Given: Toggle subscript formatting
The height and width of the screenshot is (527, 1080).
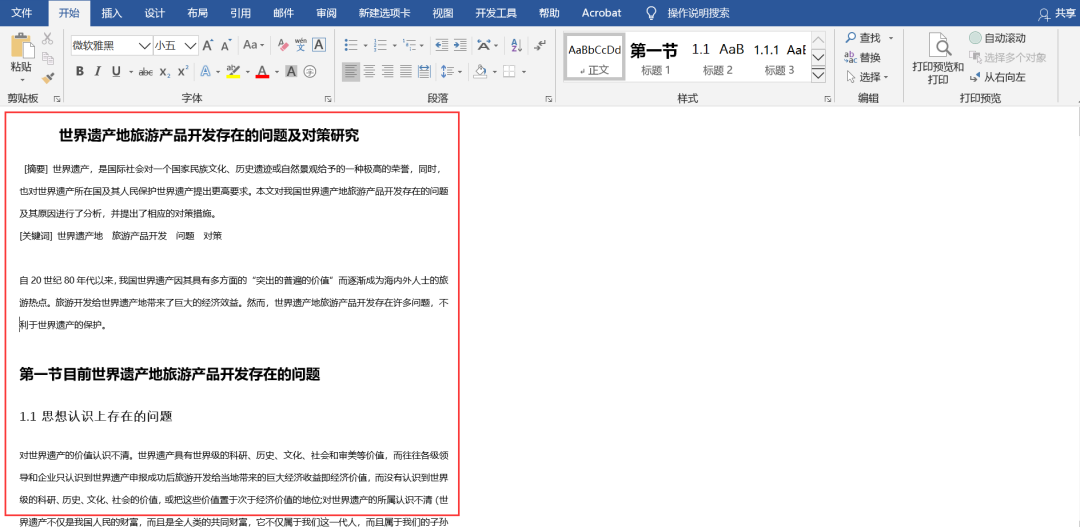Looking at the screenshot, I should (165, 71).
